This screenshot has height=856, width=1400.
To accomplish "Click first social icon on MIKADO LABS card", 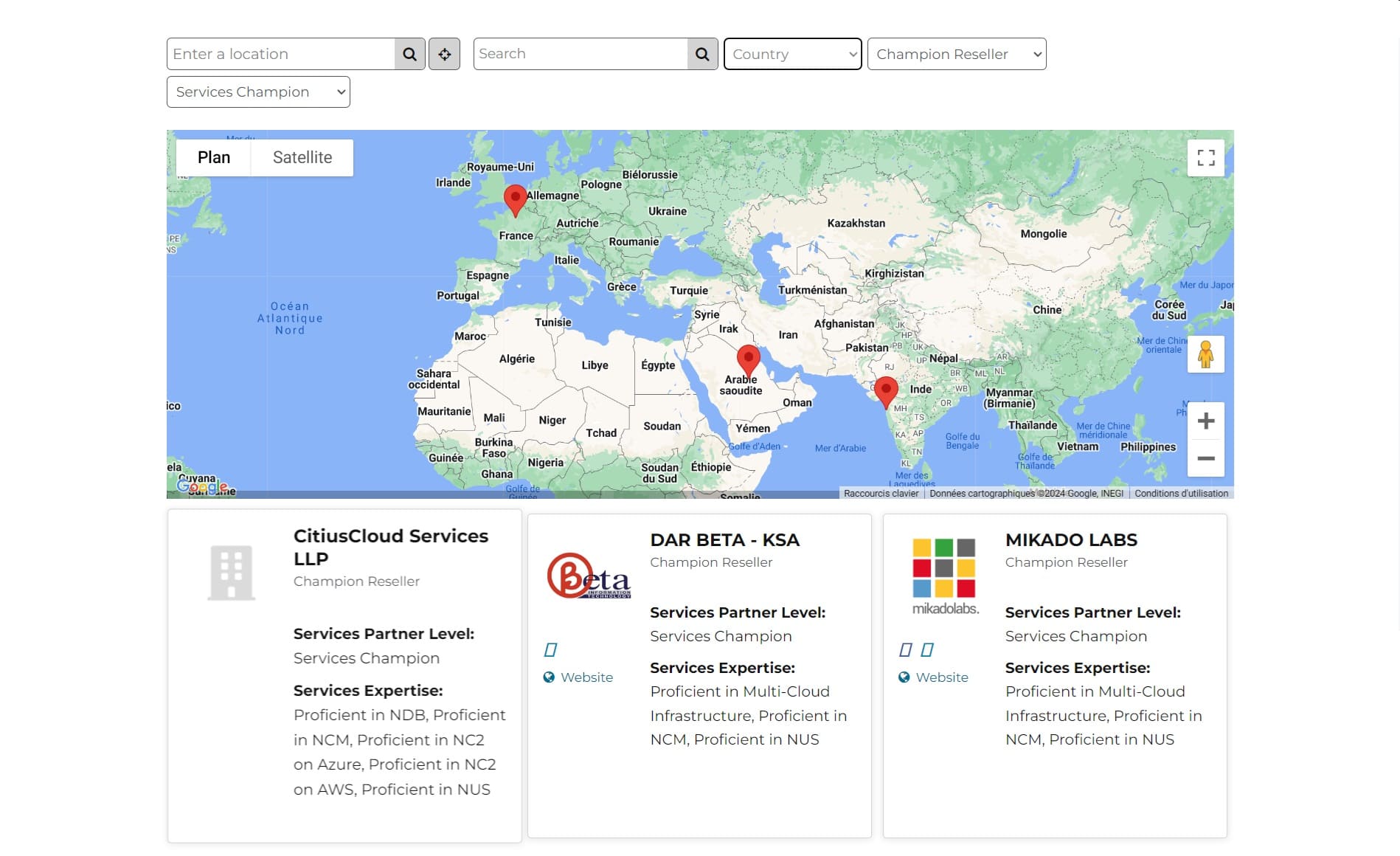I will 906,649.
